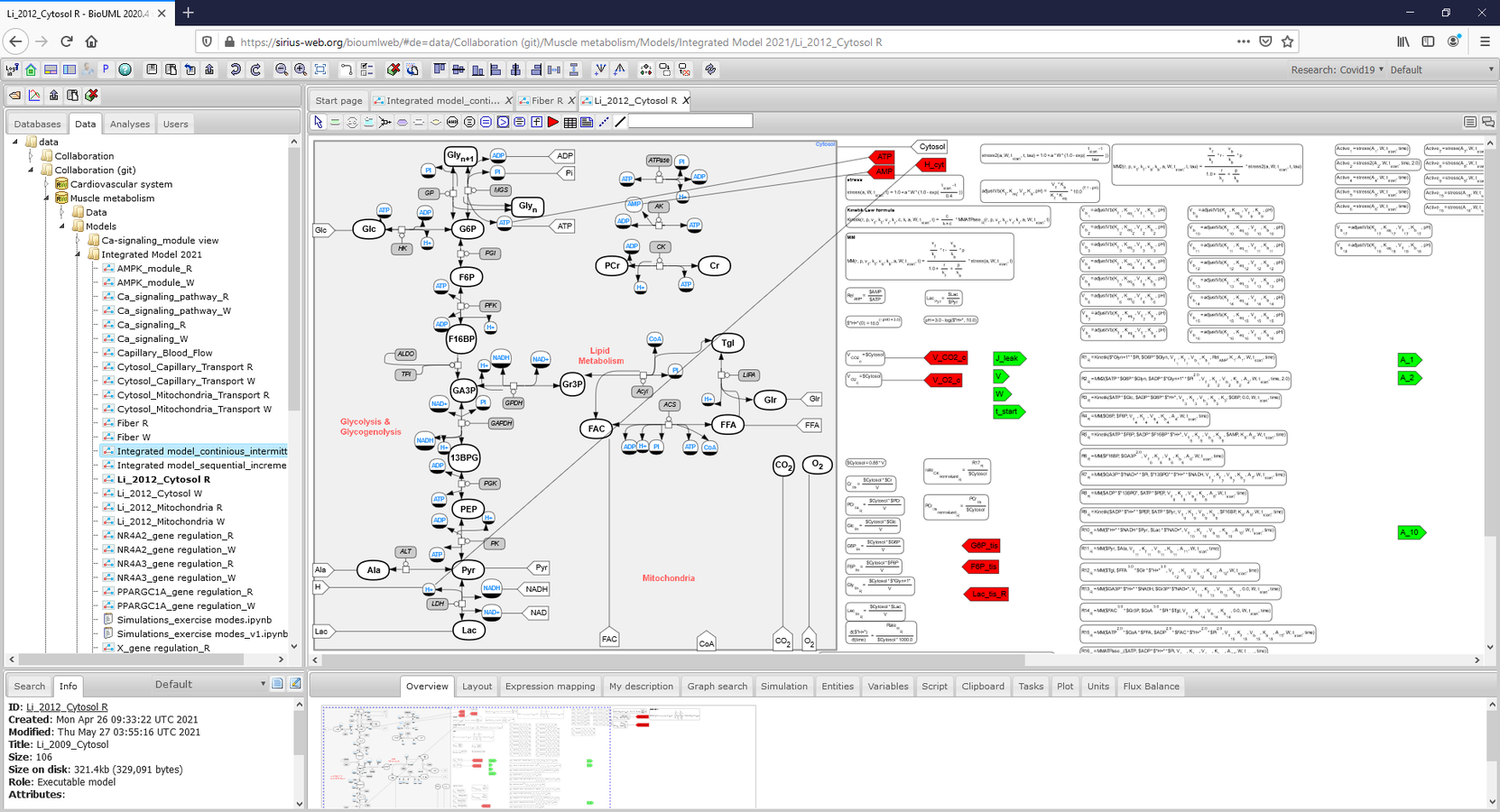The width and height of the screenshot is (1500, 812).
Task: Close the Fiber R tab
Action: pos(571,101)
